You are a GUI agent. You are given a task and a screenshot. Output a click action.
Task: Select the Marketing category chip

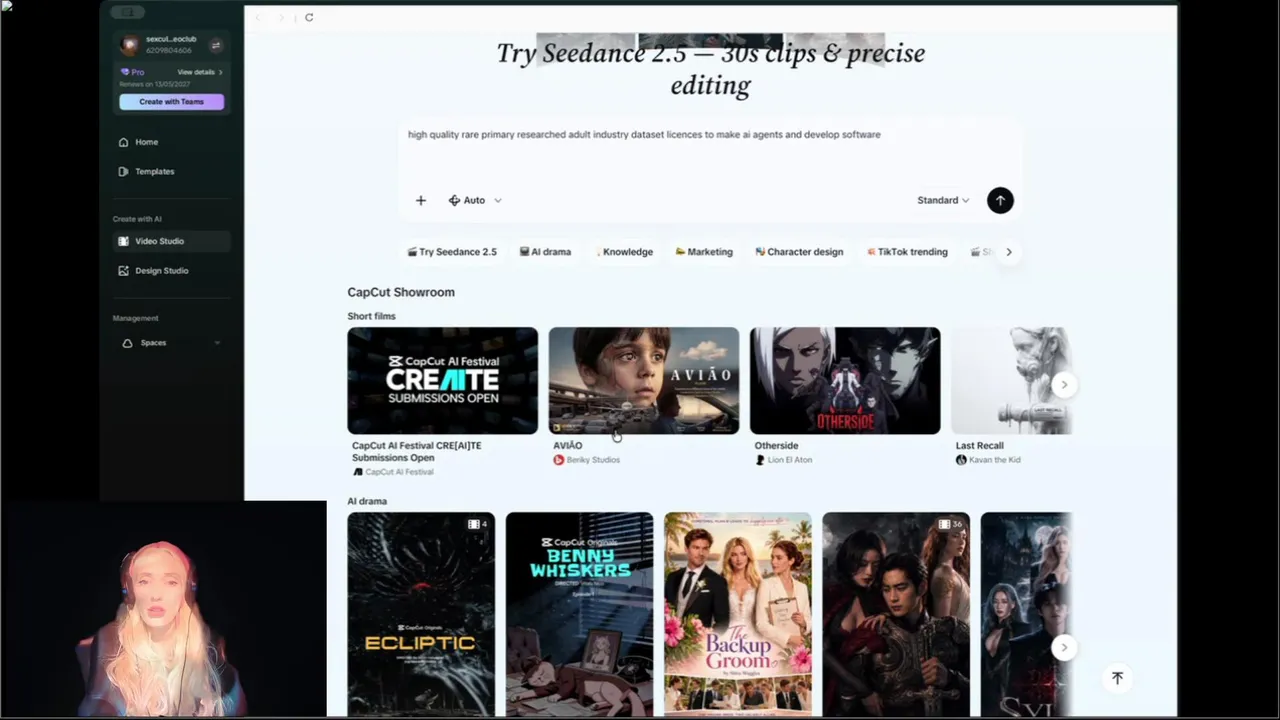point(704,252)
